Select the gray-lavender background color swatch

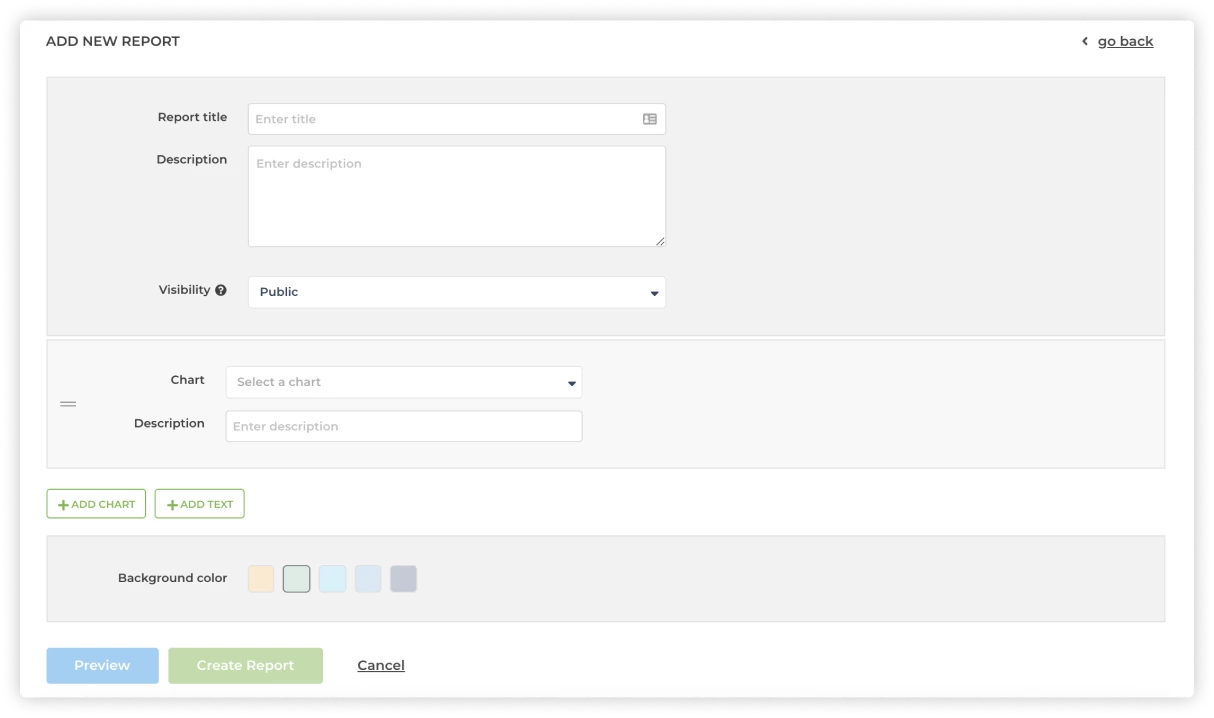tap(403, 579)
